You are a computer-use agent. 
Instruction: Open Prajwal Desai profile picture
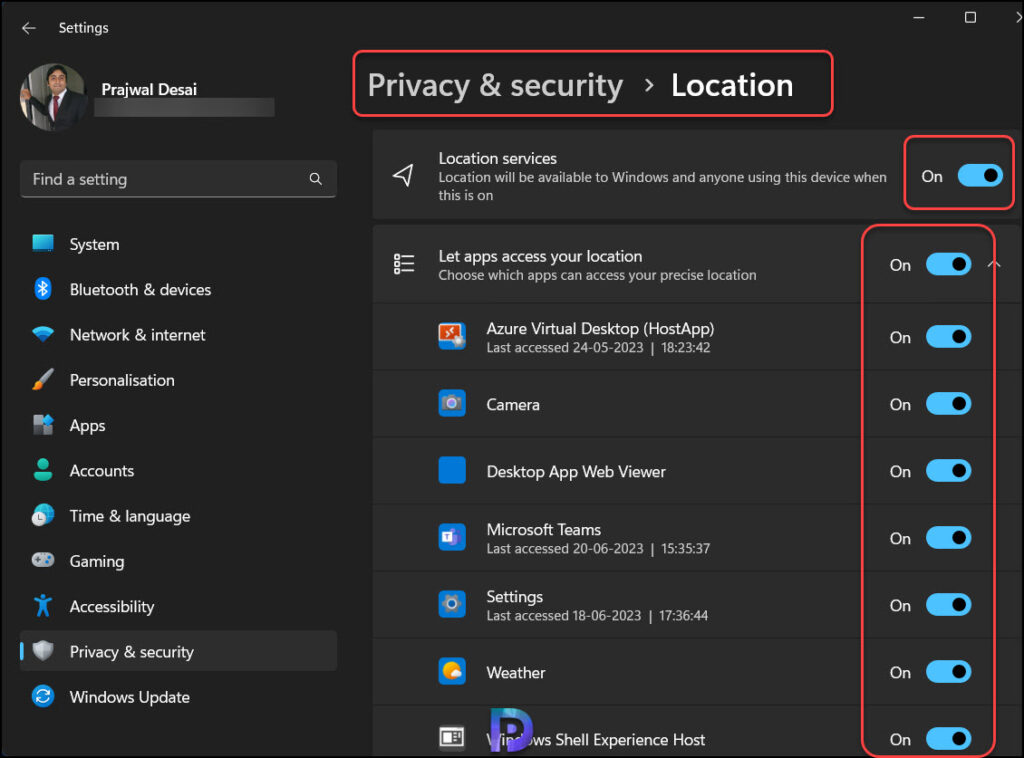tap(54, 97)
